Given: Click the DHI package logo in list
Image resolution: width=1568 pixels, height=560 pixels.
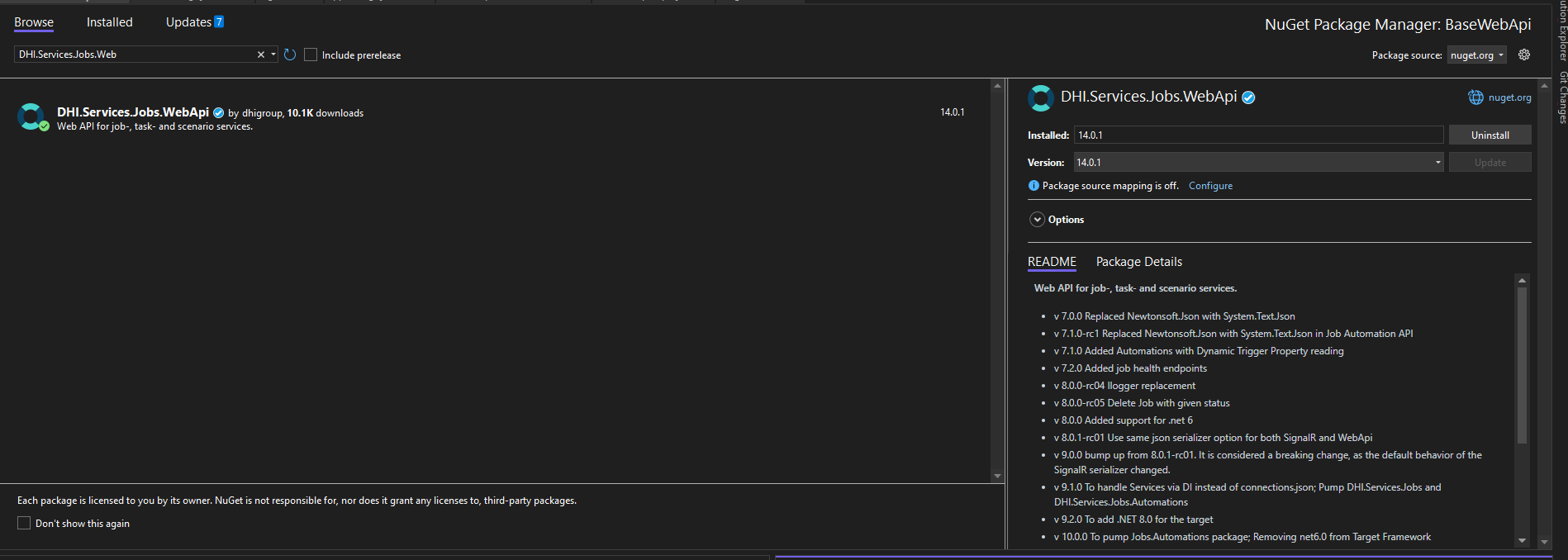Looking at the screenshot, I should click(32, 117).
